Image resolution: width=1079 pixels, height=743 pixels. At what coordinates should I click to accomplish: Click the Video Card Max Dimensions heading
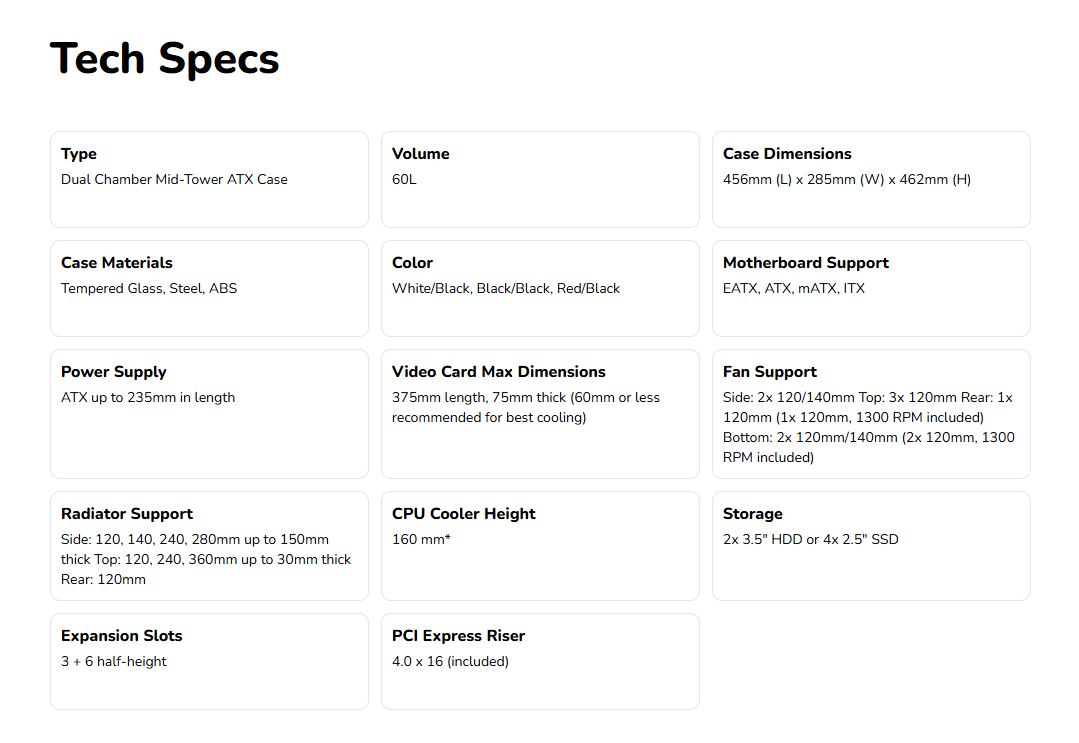(498, 372)
